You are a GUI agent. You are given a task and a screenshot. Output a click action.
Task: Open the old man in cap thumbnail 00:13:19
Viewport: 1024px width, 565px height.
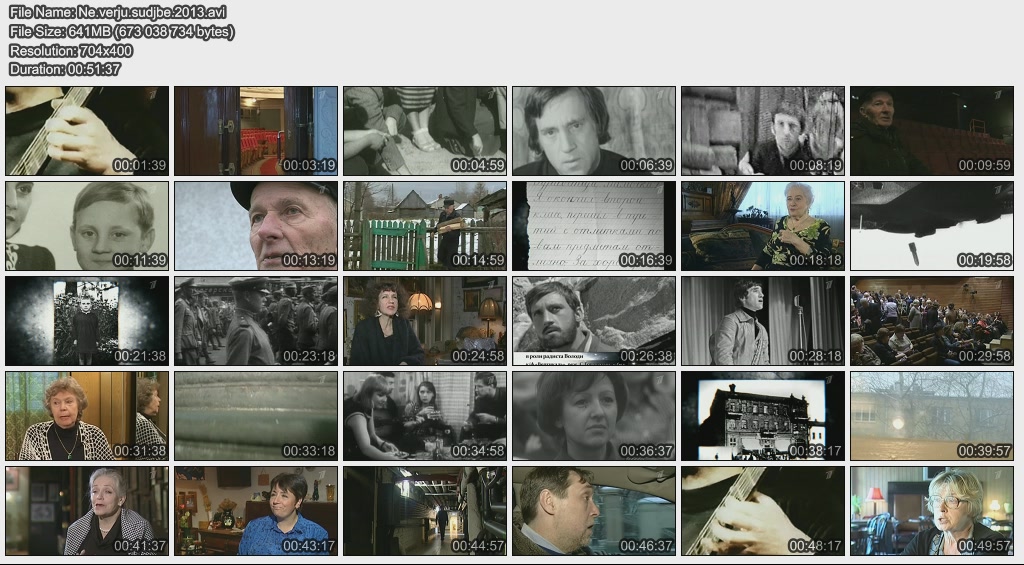tap(256, 226)
